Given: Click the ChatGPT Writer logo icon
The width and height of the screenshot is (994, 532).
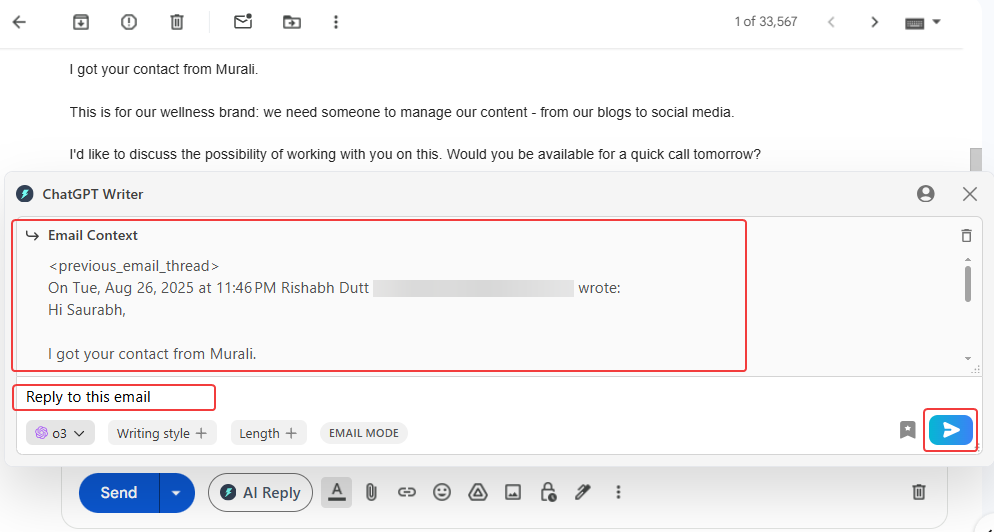Looking at the screenshot, I should coord(25,194).
